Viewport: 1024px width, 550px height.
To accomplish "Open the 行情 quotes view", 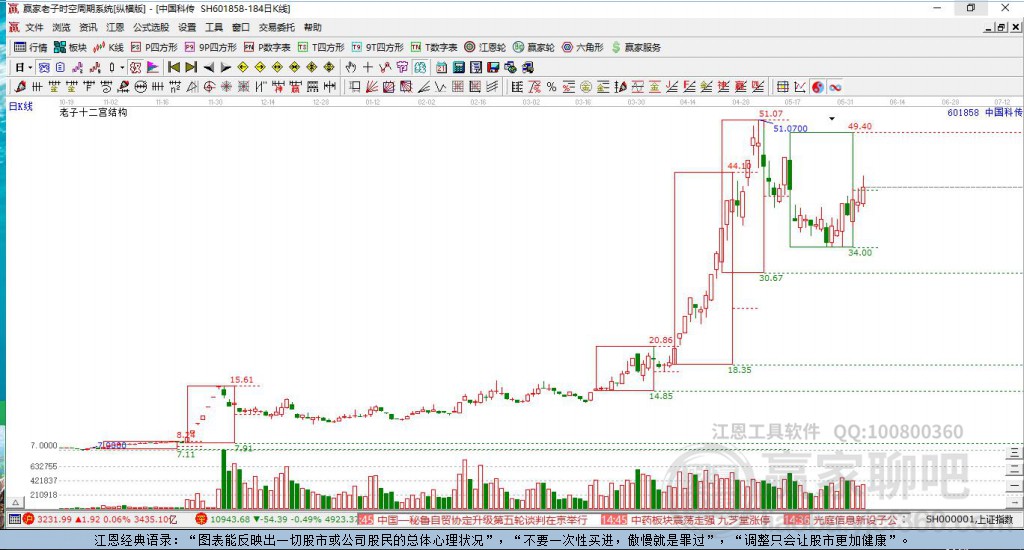I will point(31,47).
